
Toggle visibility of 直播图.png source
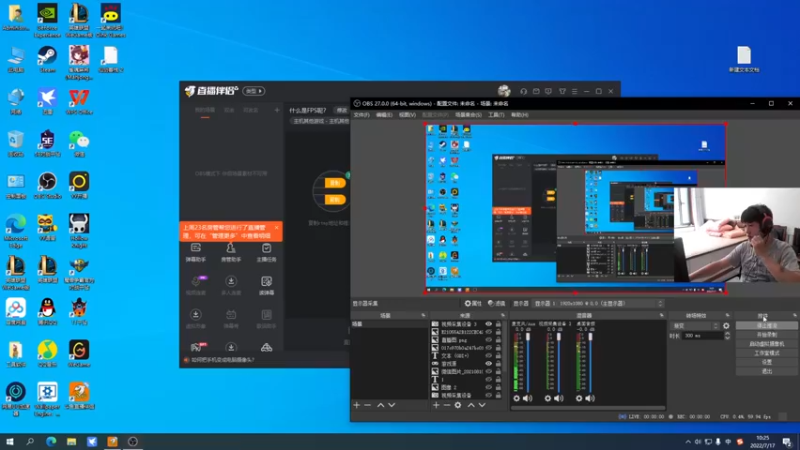488,340
